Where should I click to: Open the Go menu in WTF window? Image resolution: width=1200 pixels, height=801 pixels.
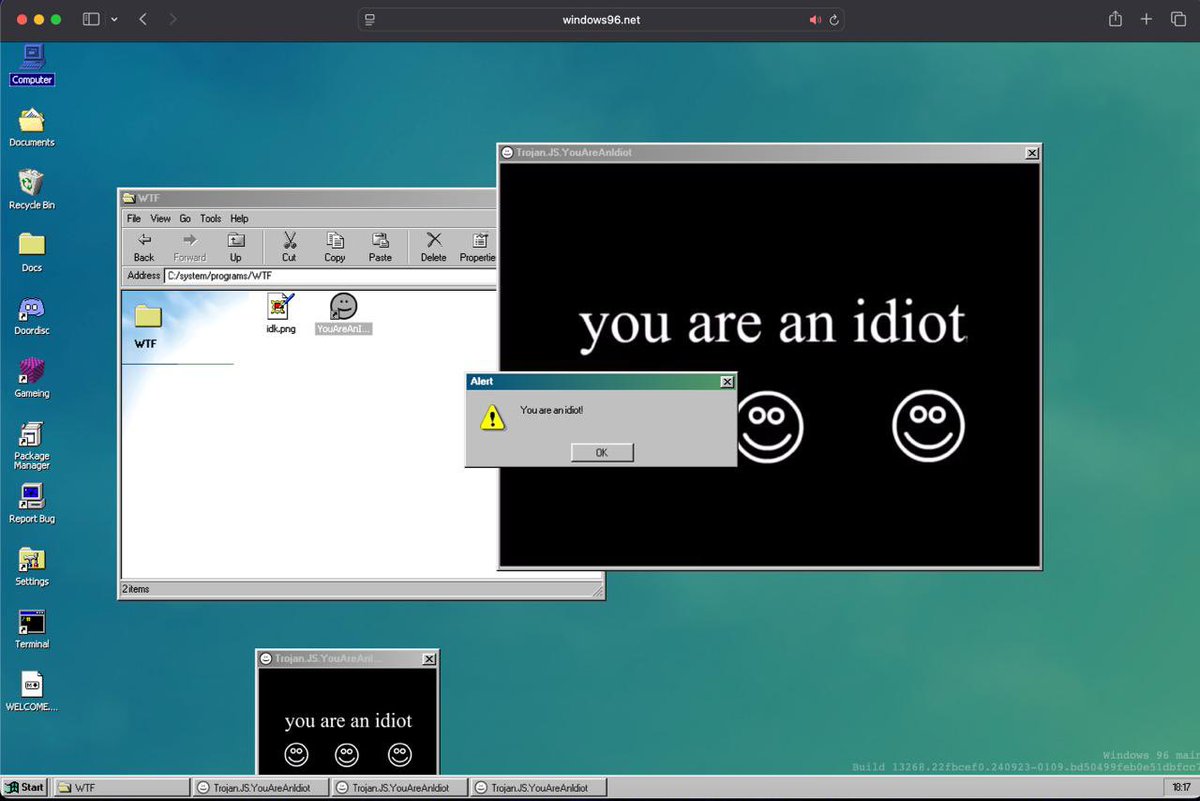click(x=185, y=218)
